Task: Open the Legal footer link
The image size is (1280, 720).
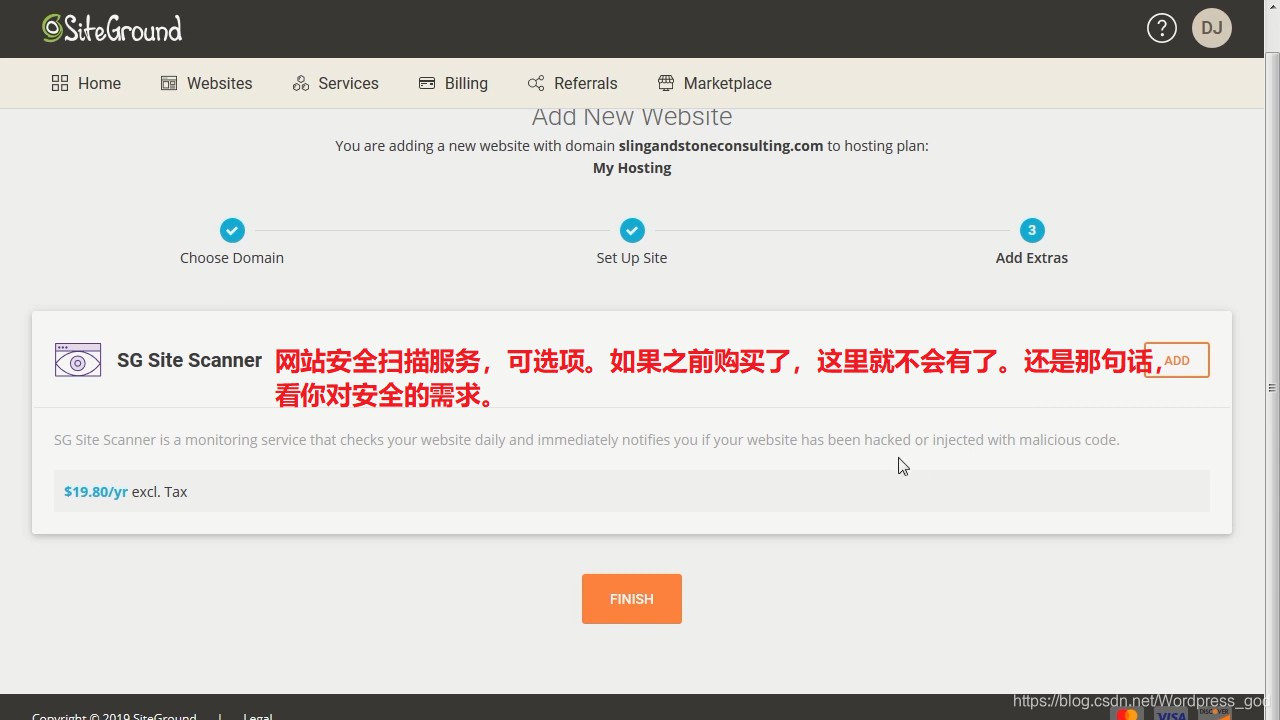Action: [257, 716]
